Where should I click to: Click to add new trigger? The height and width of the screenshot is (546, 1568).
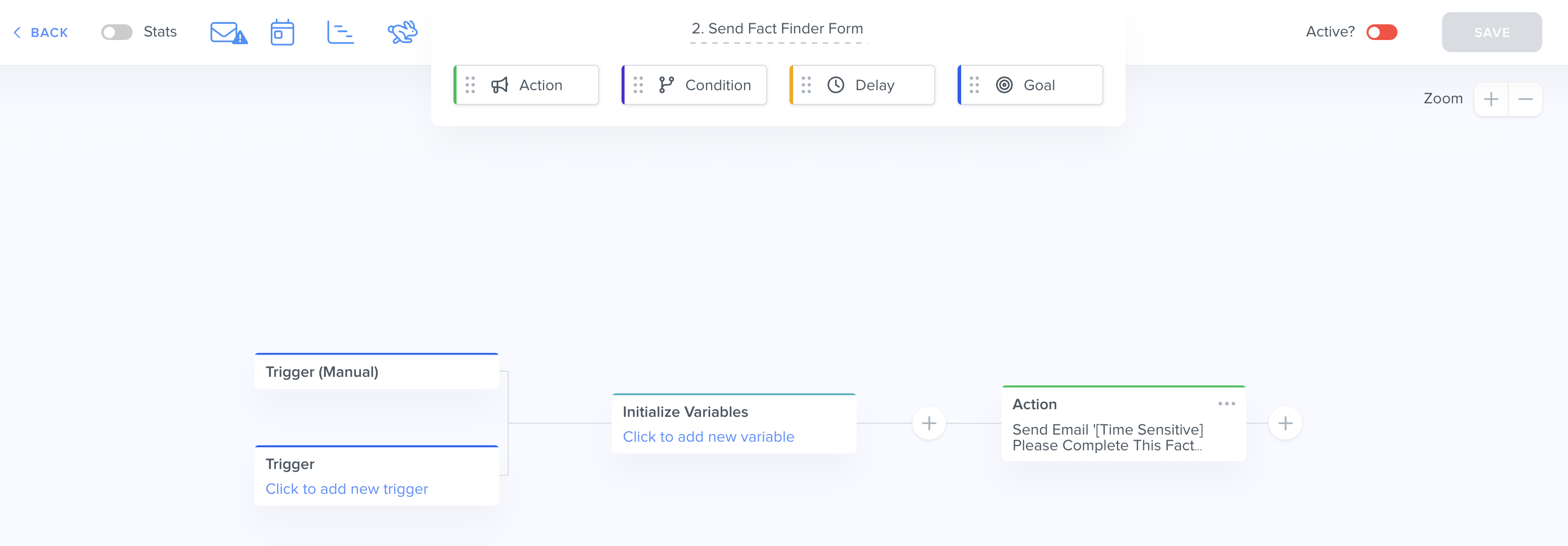tap(346, 489)
